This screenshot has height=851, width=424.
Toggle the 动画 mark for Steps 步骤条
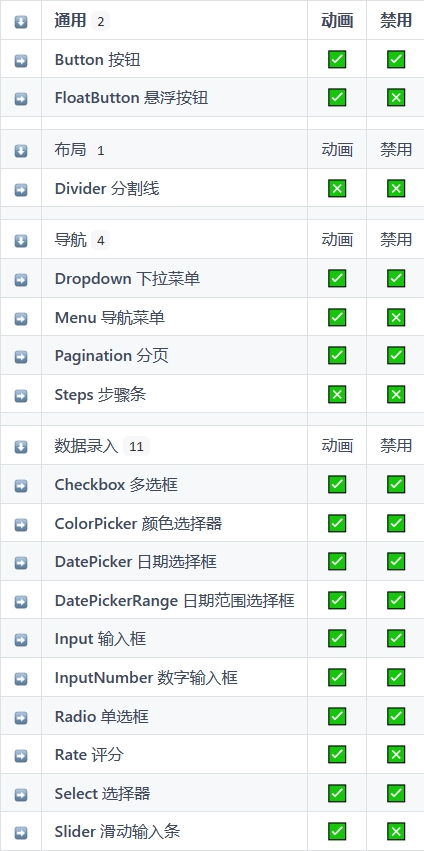pos(337,395)
